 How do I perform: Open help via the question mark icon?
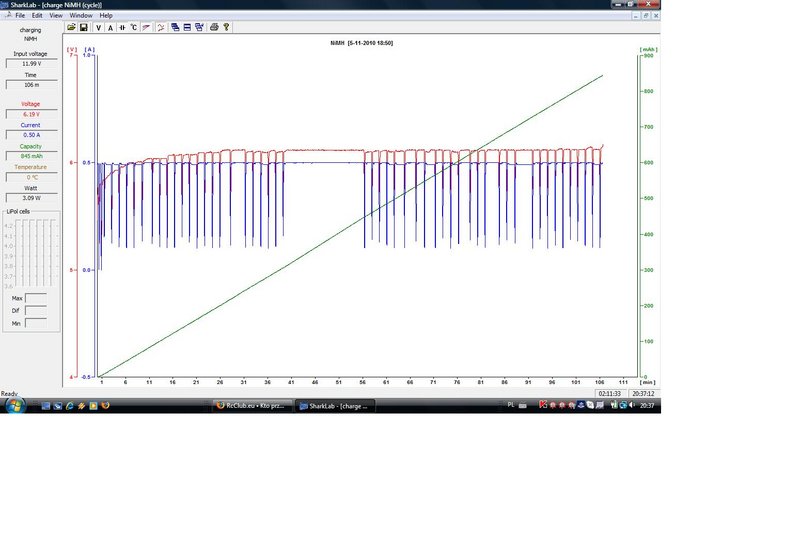point(226,28)
